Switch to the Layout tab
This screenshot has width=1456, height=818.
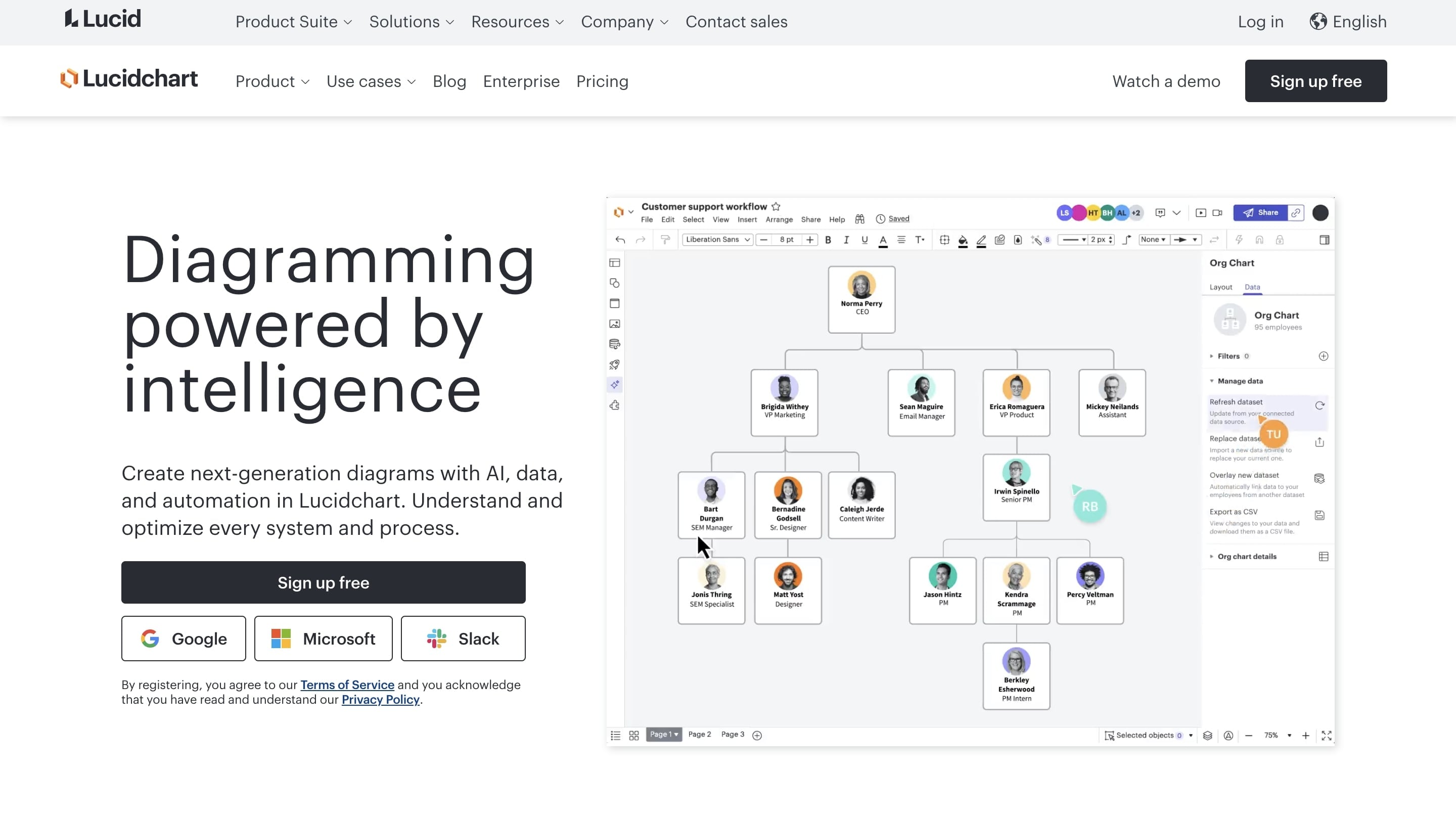pyautogui.click(x=1220, y=287)
